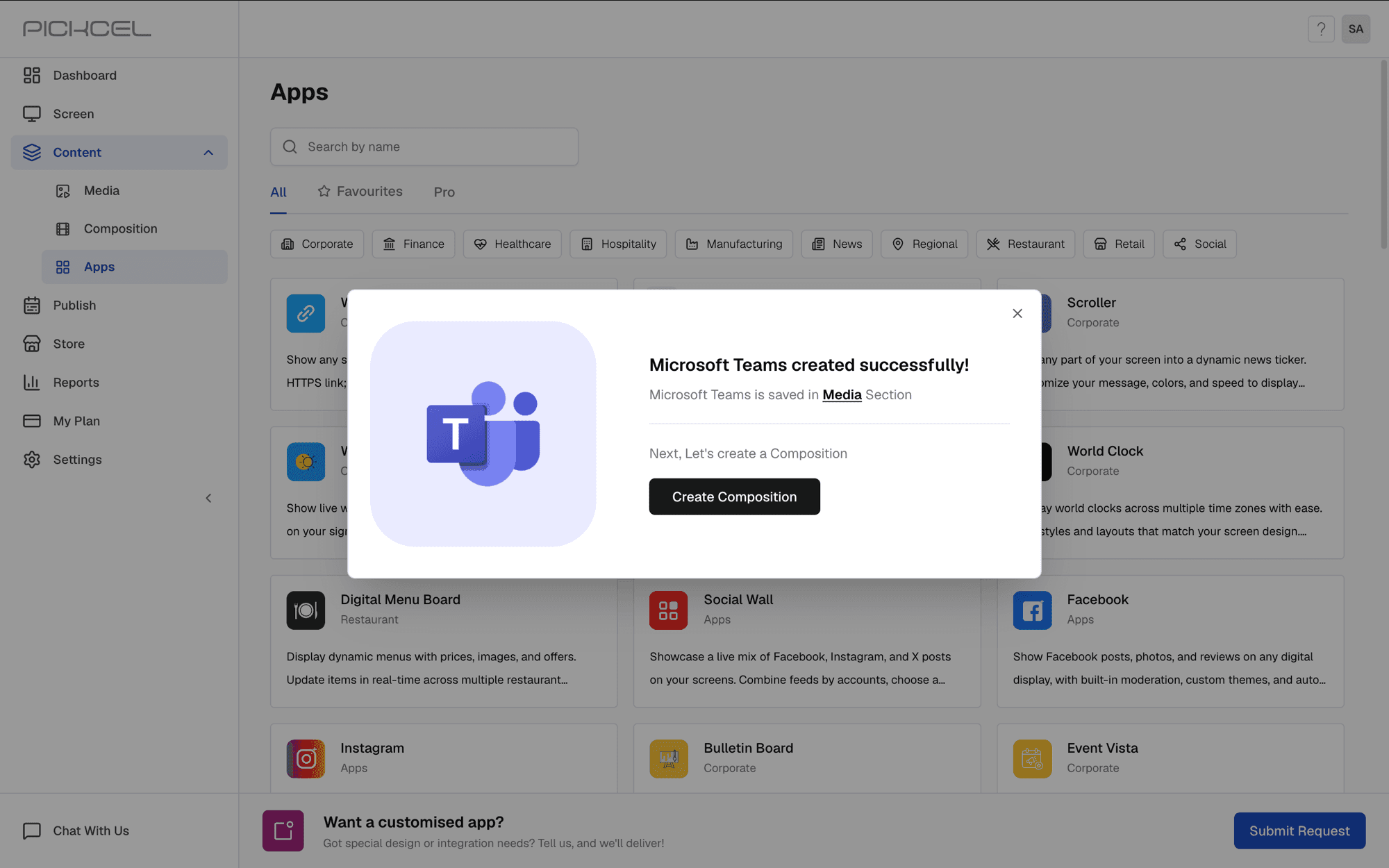The image size is (1389, 868).
Task: Click the Chat With Us bubble icon
Action: point(32,831)
